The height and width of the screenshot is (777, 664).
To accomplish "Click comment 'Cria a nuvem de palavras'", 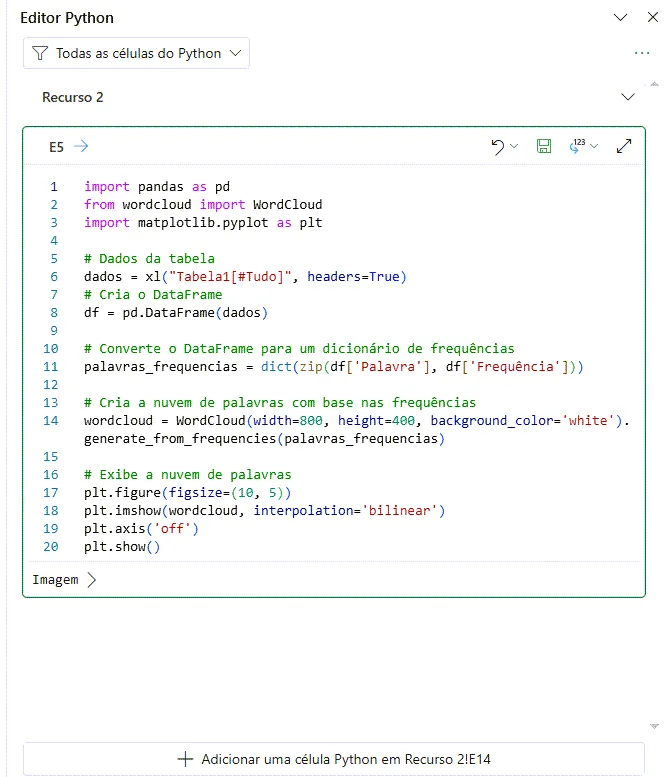I will click(280, 403).
